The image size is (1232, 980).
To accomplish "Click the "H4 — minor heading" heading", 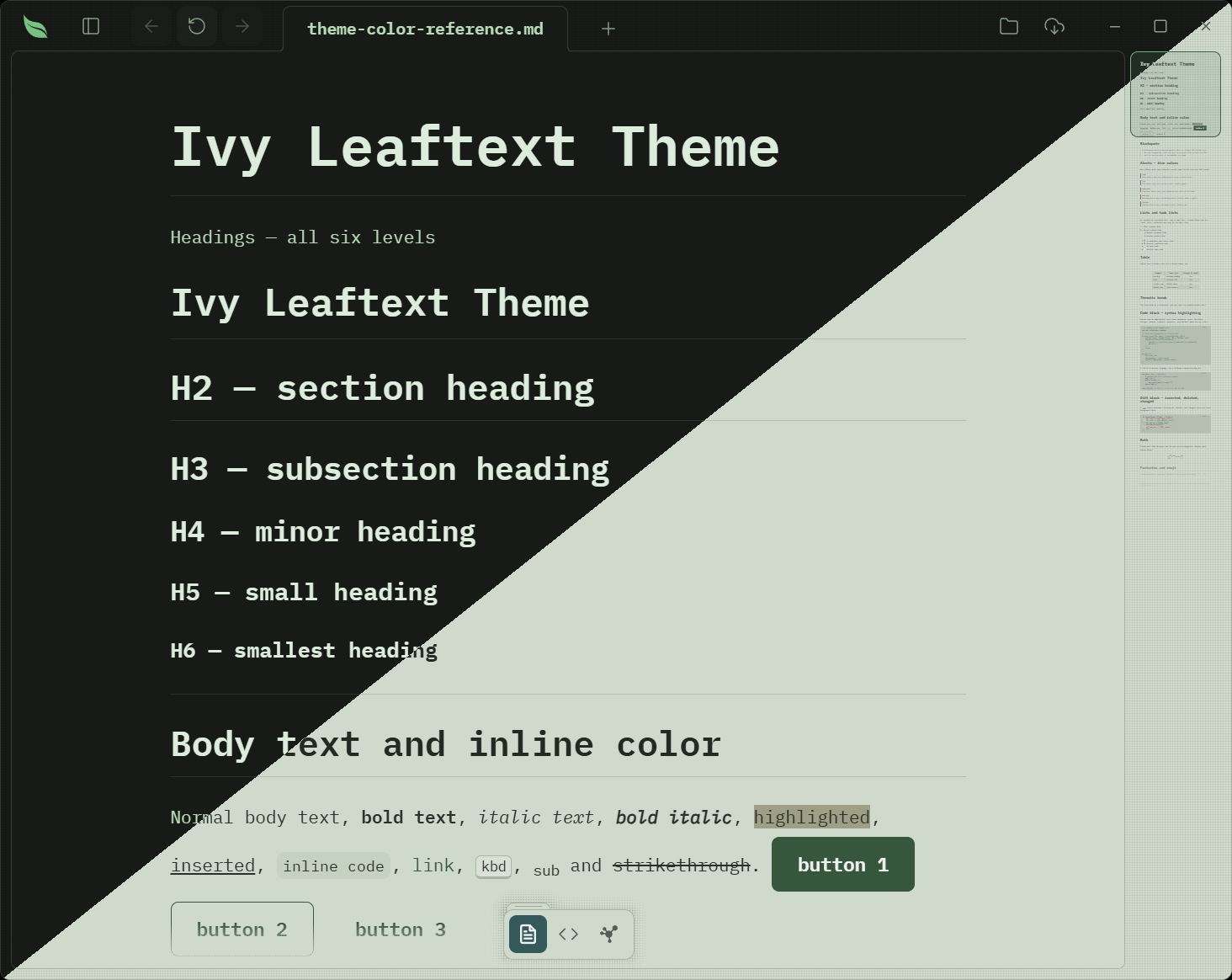I will click(x=323, y=532).
